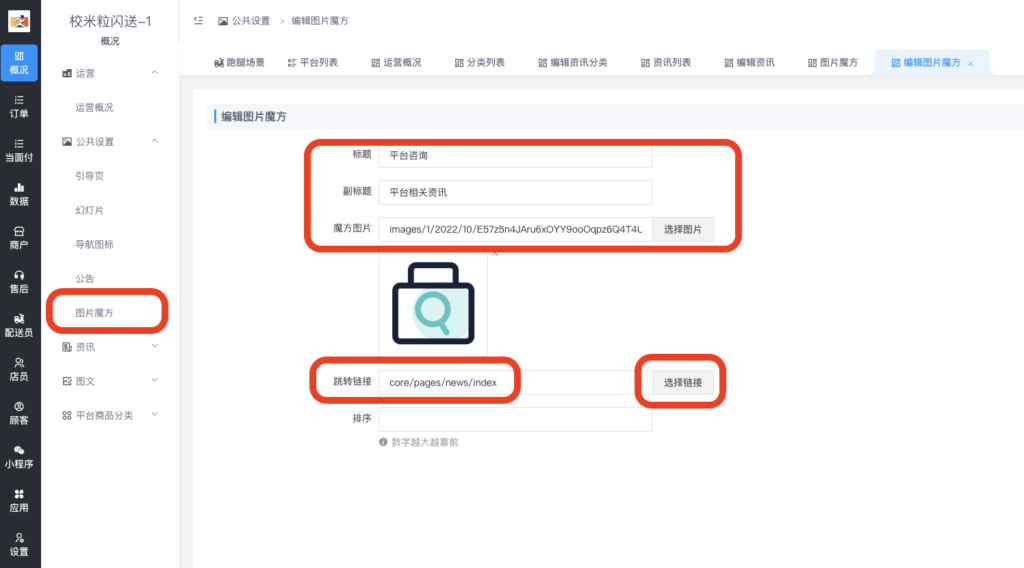Switch to the 编辑资讯 tab

point(749,63)
